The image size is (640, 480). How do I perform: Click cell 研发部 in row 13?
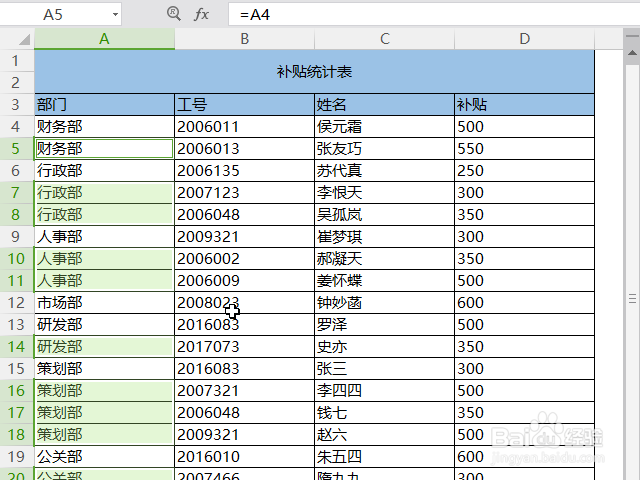(104, 325)
